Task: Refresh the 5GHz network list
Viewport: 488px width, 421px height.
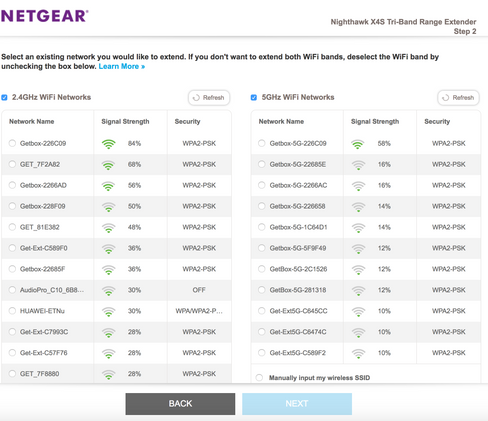Action: click(458, 98)
